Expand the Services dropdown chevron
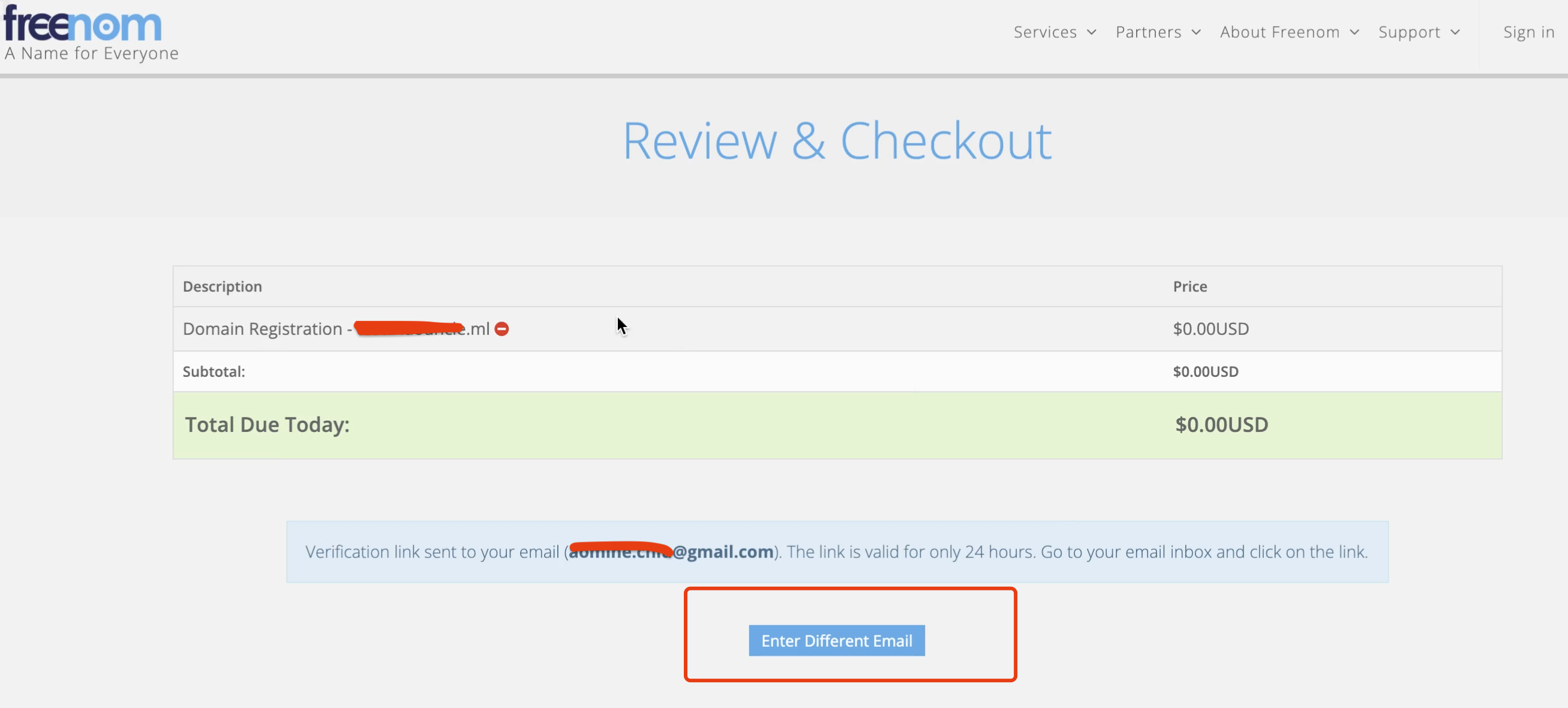This screenshot has height=708, width=1568. (1091, 32)
